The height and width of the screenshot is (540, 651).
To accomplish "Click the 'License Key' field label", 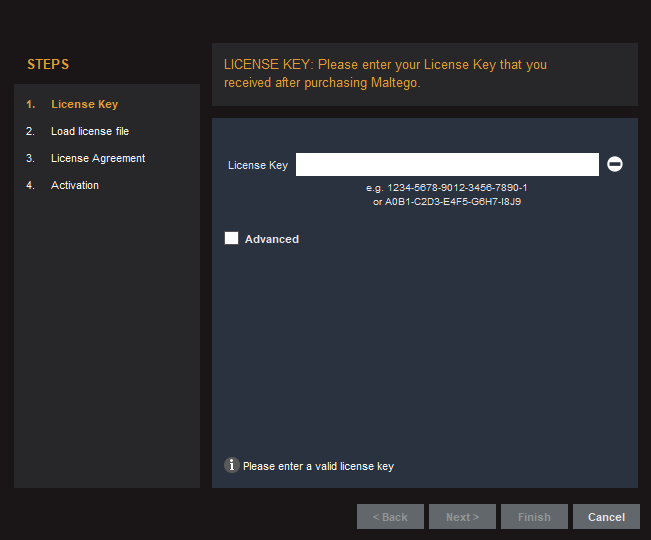I will 258,165.
